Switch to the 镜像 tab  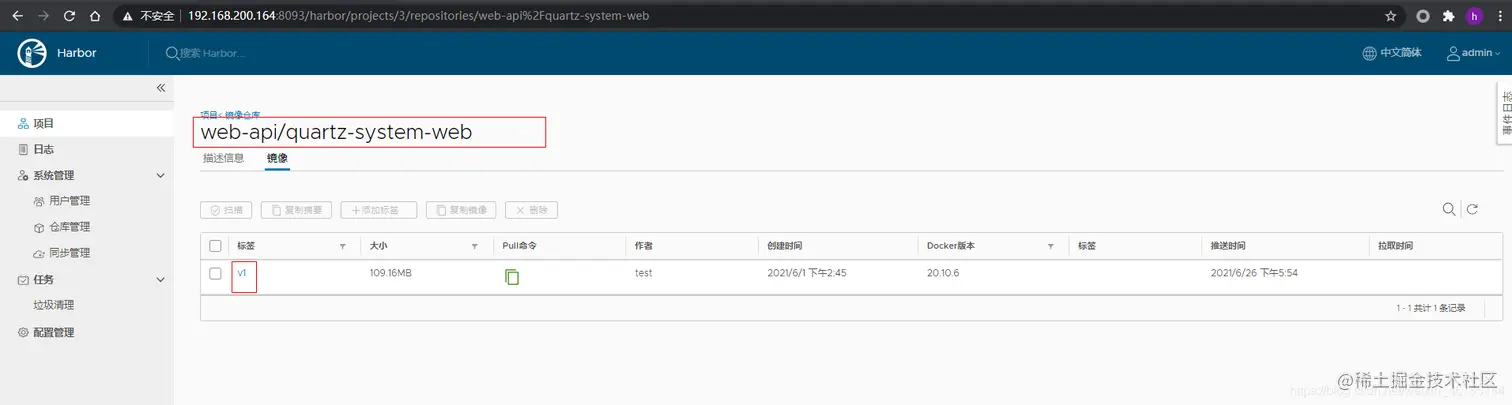(x=277, y=158)
